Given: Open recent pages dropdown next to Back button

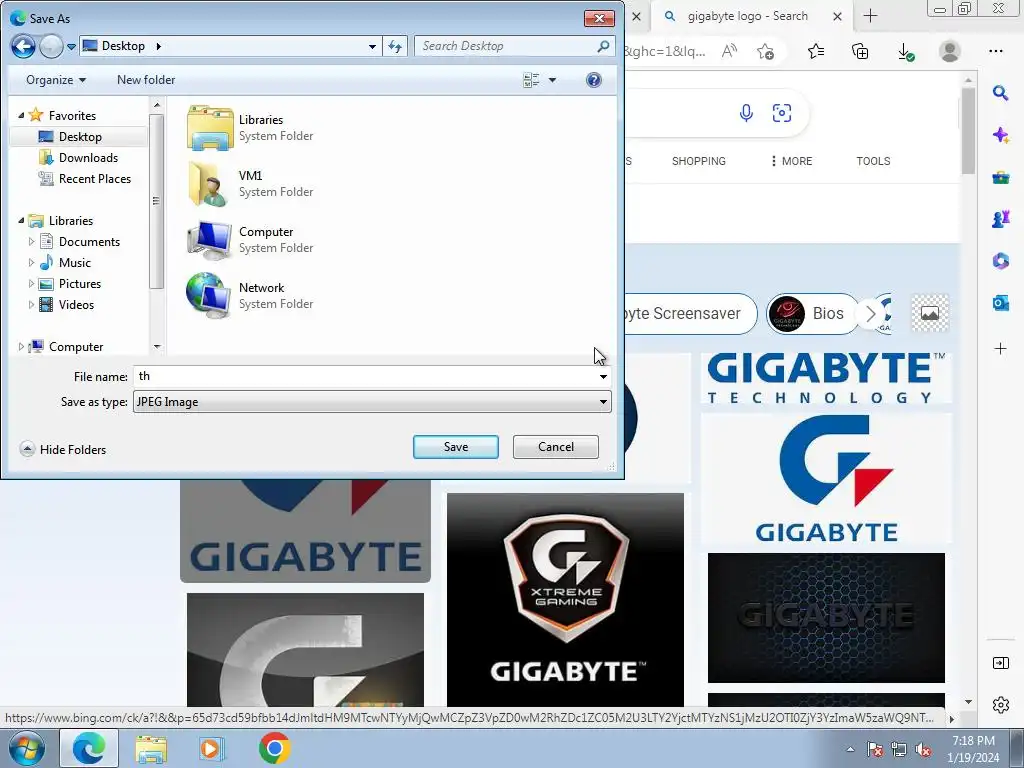Looking at the screenshot, I should (72, 47).
